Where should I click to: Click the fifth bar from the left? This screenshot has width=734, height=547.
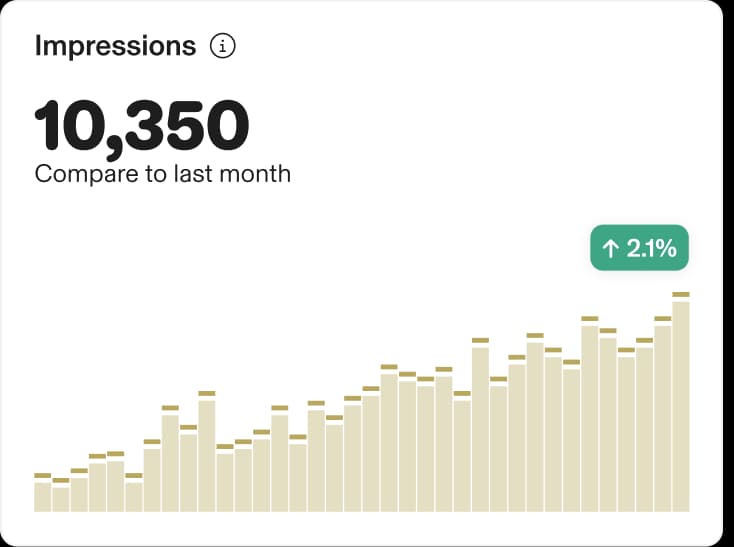(x=115, y=486)
